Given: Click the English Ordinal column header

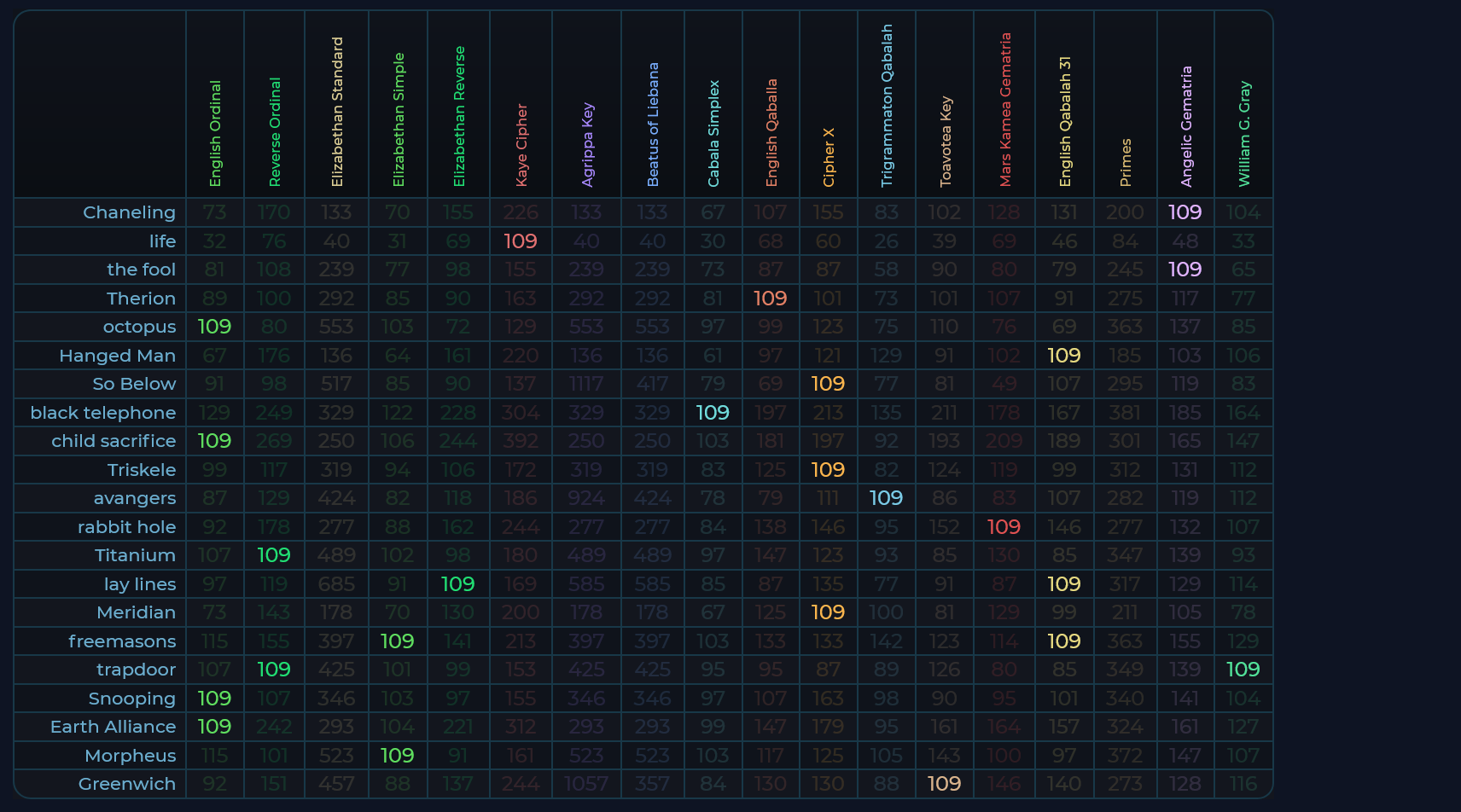Looking at the screenshot, I should tap(215, 134).
